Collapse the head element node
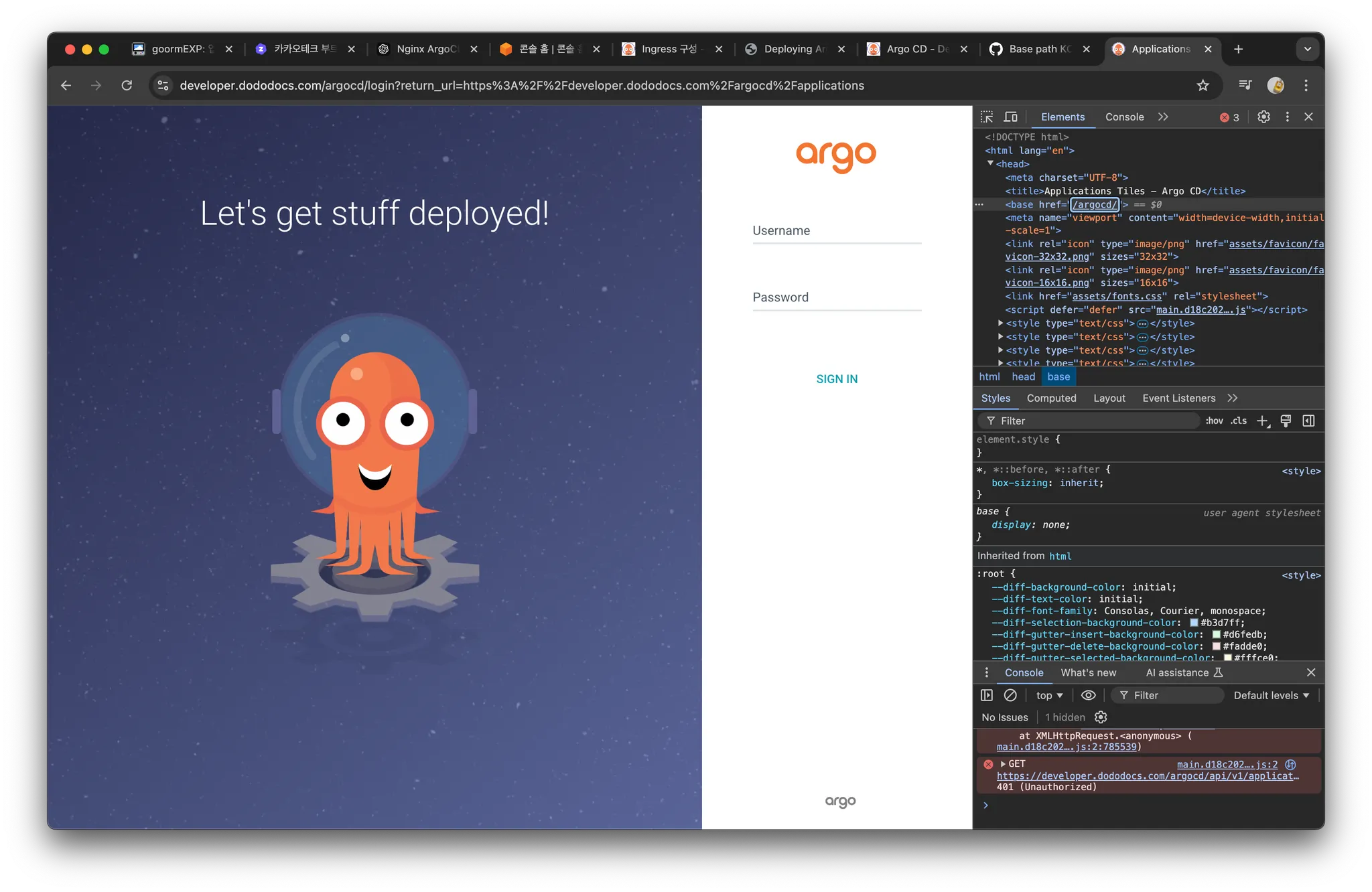This screenshot has height=892, width=1372. (990, 163)
